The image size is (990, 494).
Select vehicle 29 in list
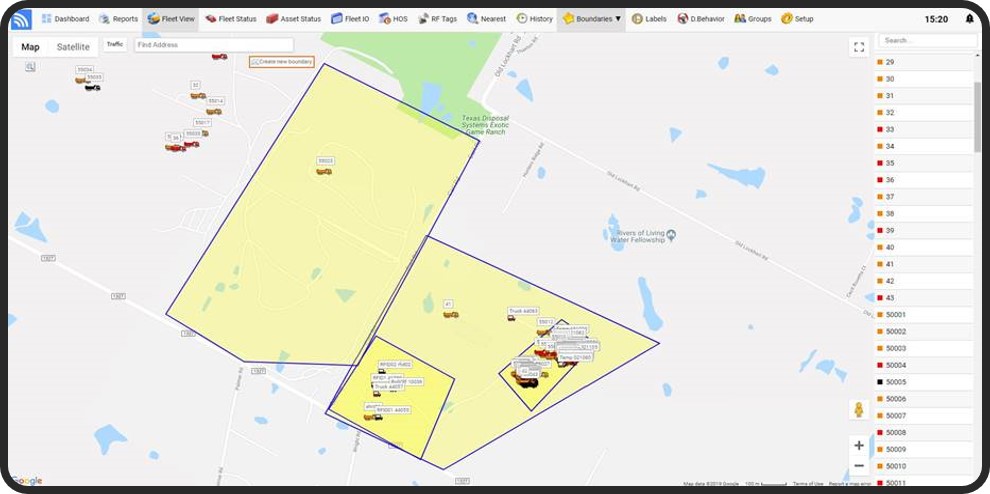(x=924, y=62)
